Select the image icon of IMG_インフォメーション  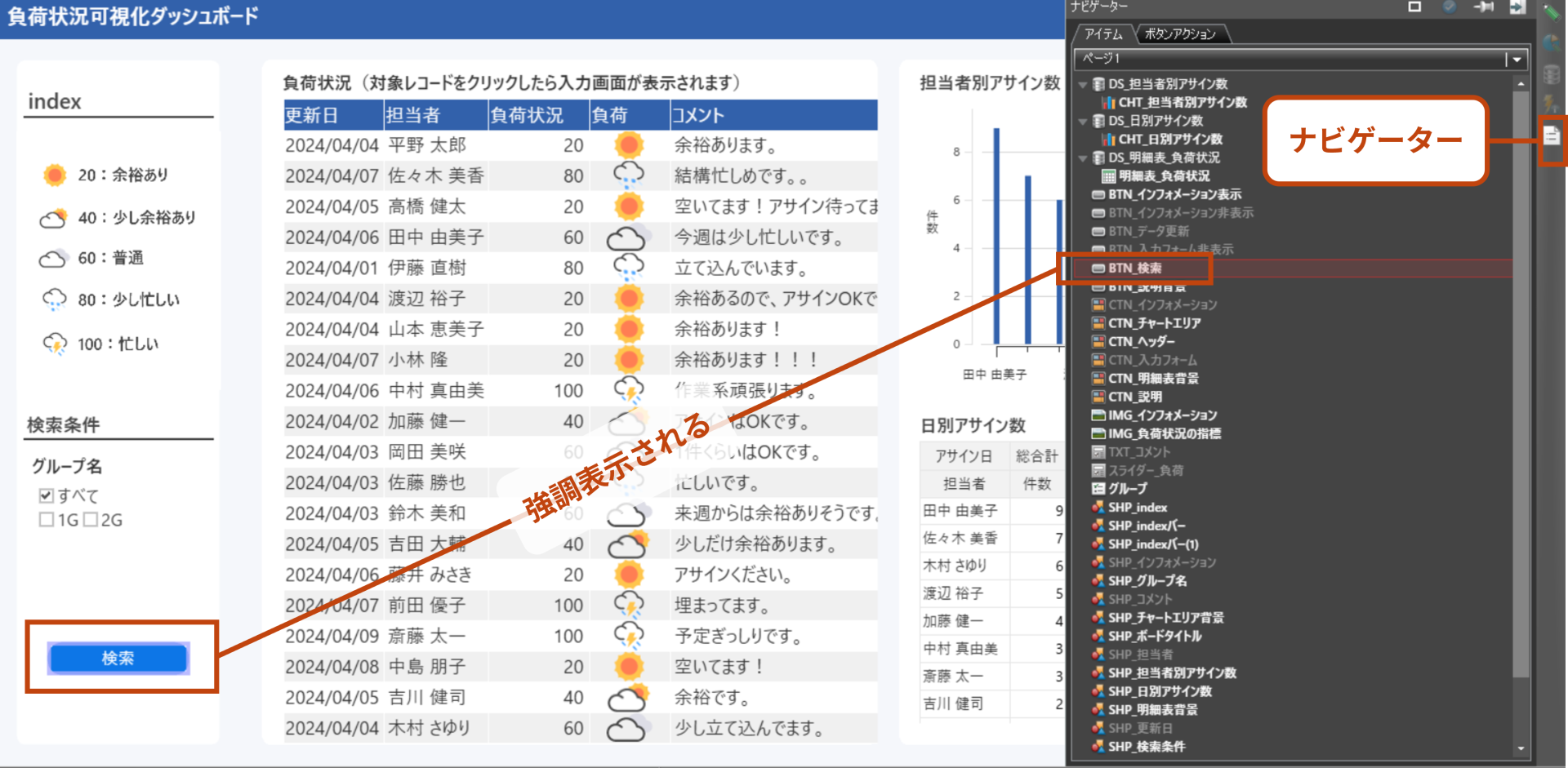click(1099, 415)
